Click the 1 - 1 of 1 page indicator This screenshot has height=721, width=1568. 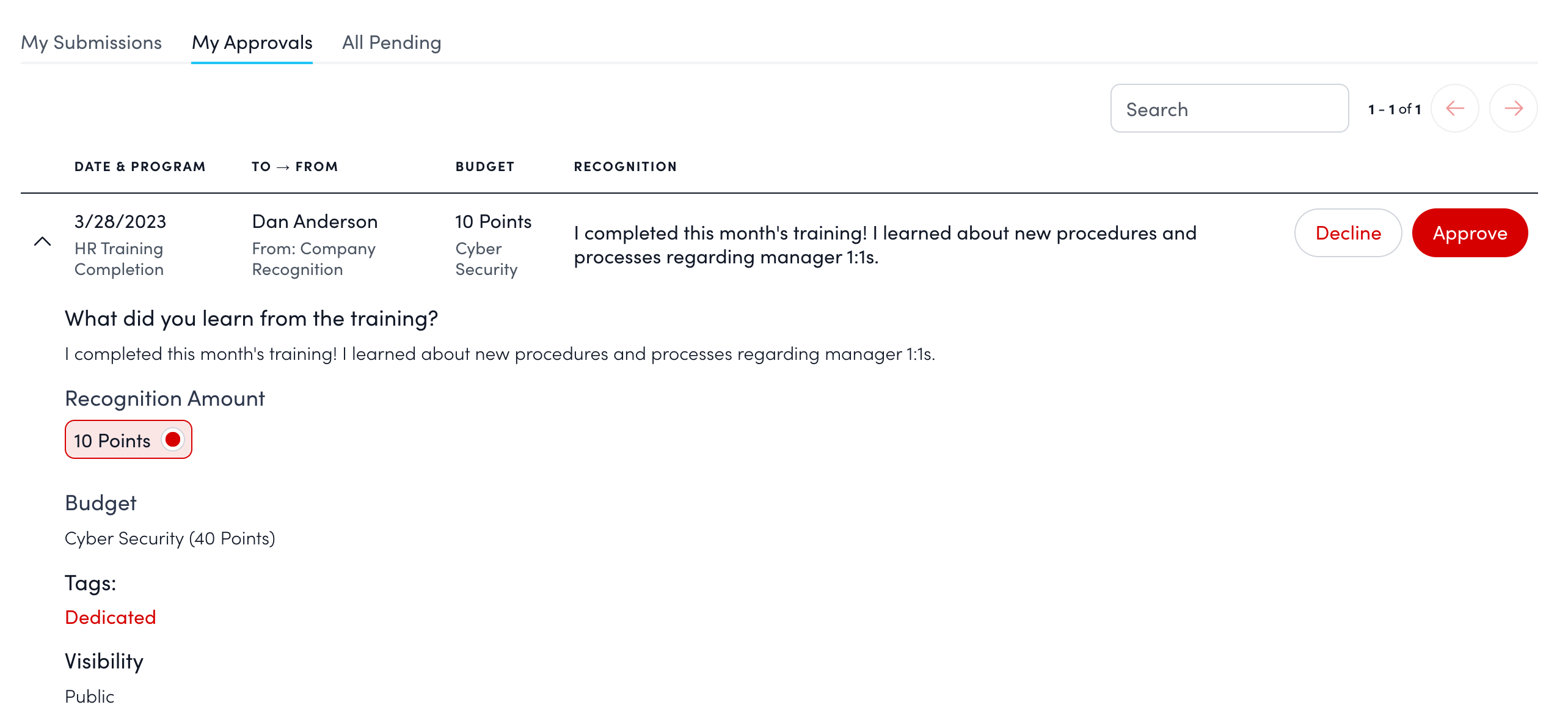tap(1394, 109)
